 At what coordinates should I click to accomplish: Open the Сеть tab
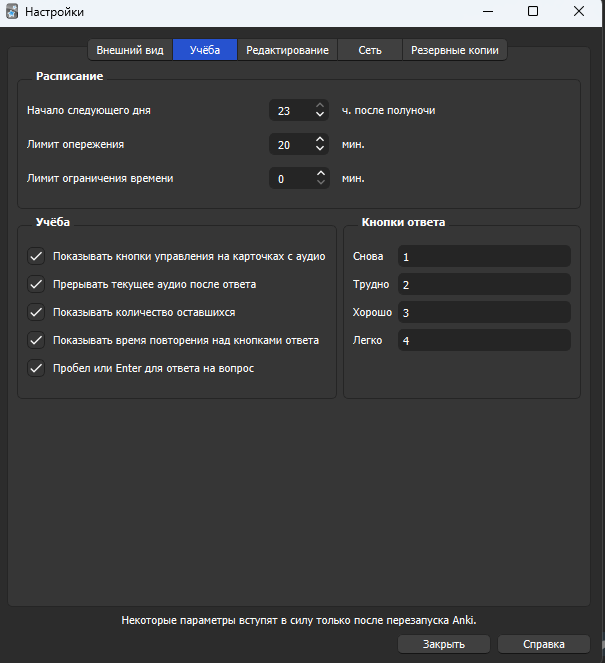(370, 50)
